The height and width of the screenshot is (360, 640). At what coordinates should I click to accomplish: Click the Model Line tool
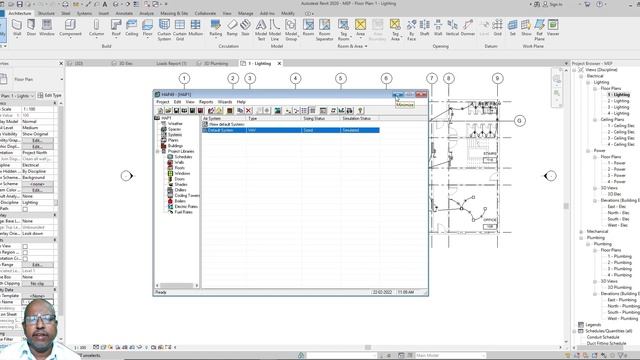275,29
